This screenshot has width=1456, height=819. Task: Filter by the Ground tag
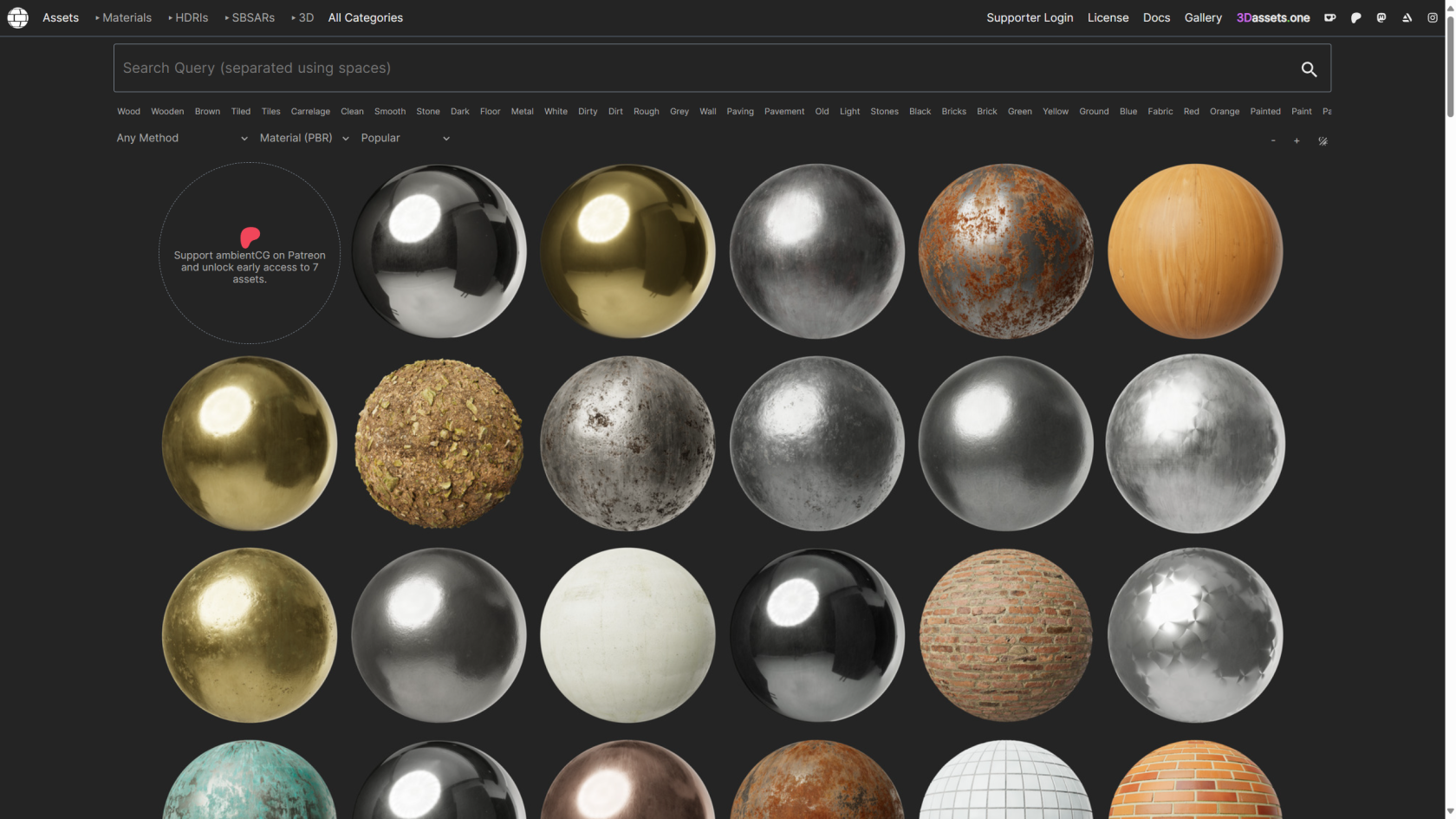1094,111
